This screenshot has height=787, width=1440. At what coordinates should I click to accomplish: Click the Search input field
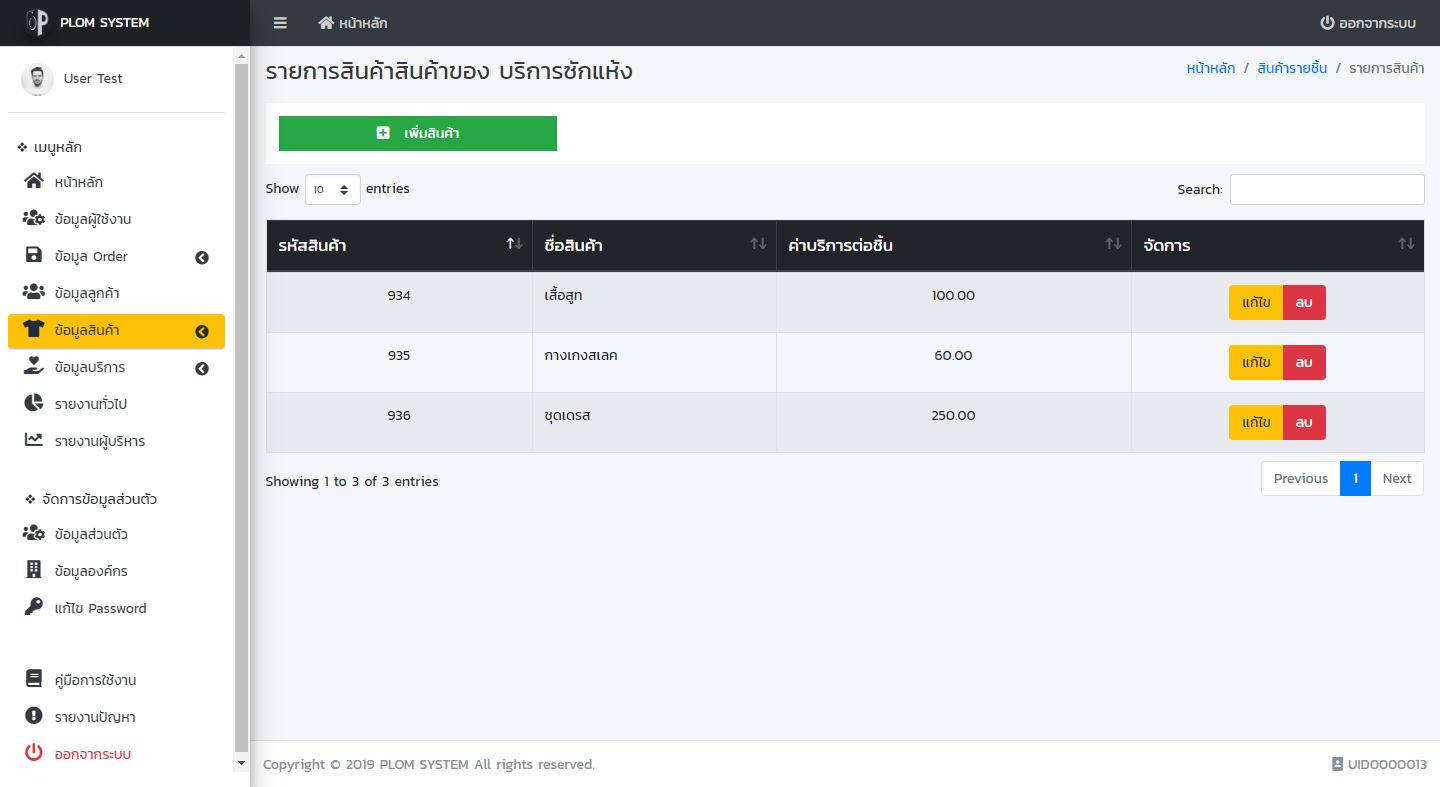(x=1326, y=189)
